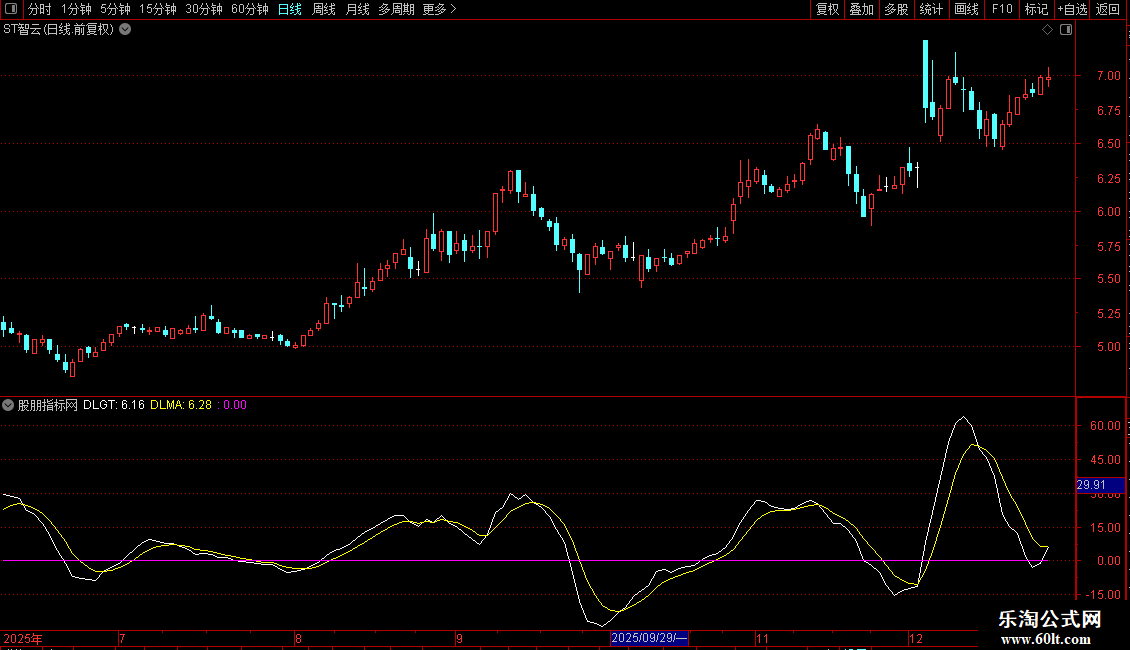1130x650 pixels.
Task: Expand the 更多 periods menu
Action: [x=439, y=9]
